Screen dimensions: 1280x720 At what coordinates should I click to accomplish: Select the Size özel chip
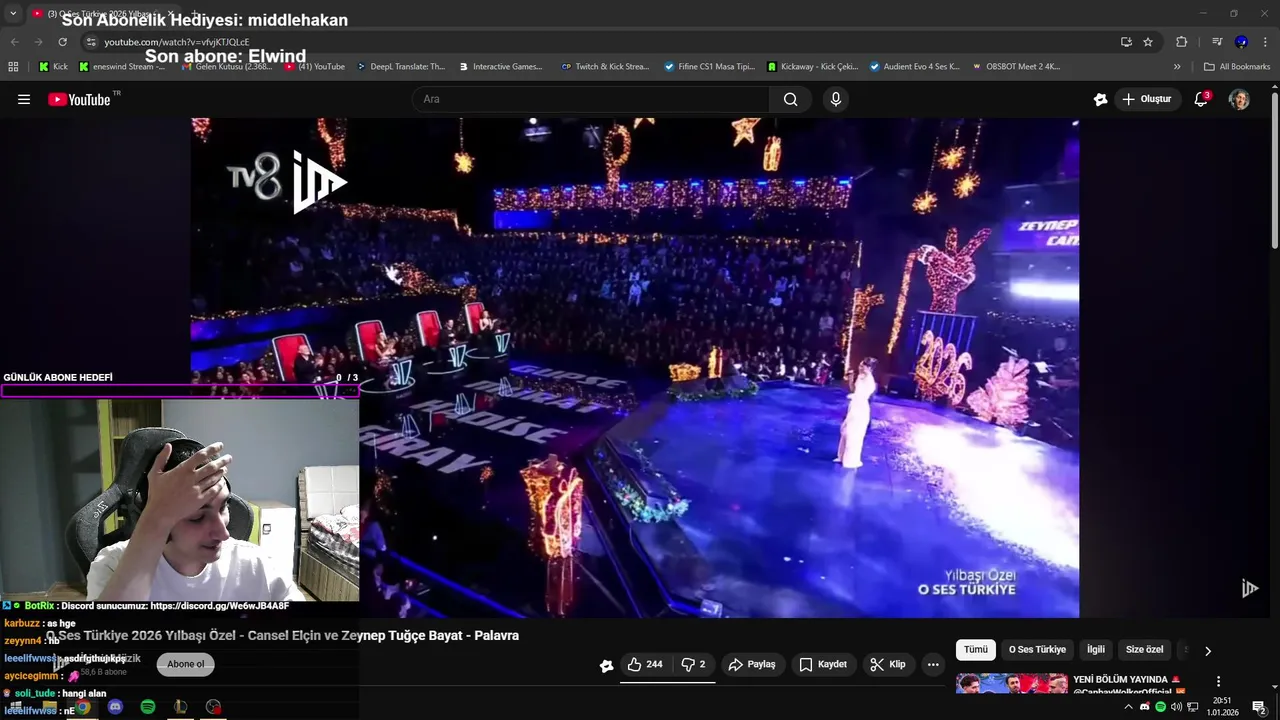[1145, 650]
